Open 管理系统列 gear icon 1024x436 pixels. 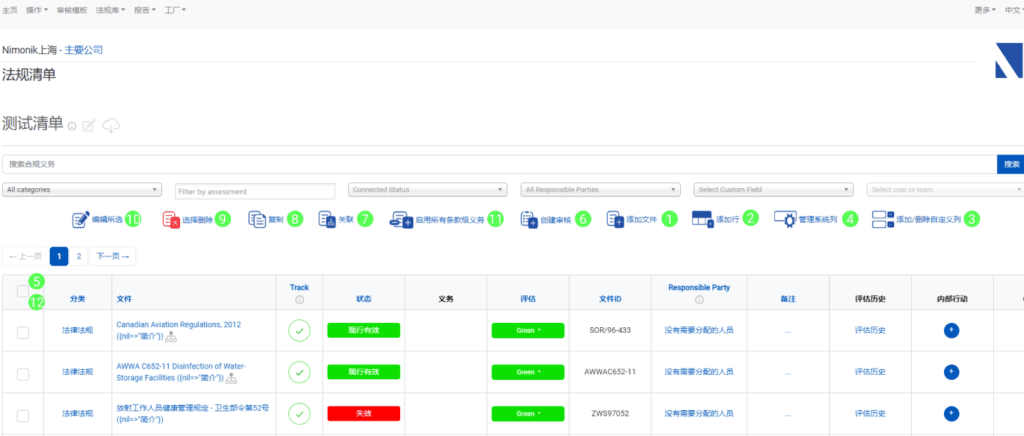(x=785, y=219)
